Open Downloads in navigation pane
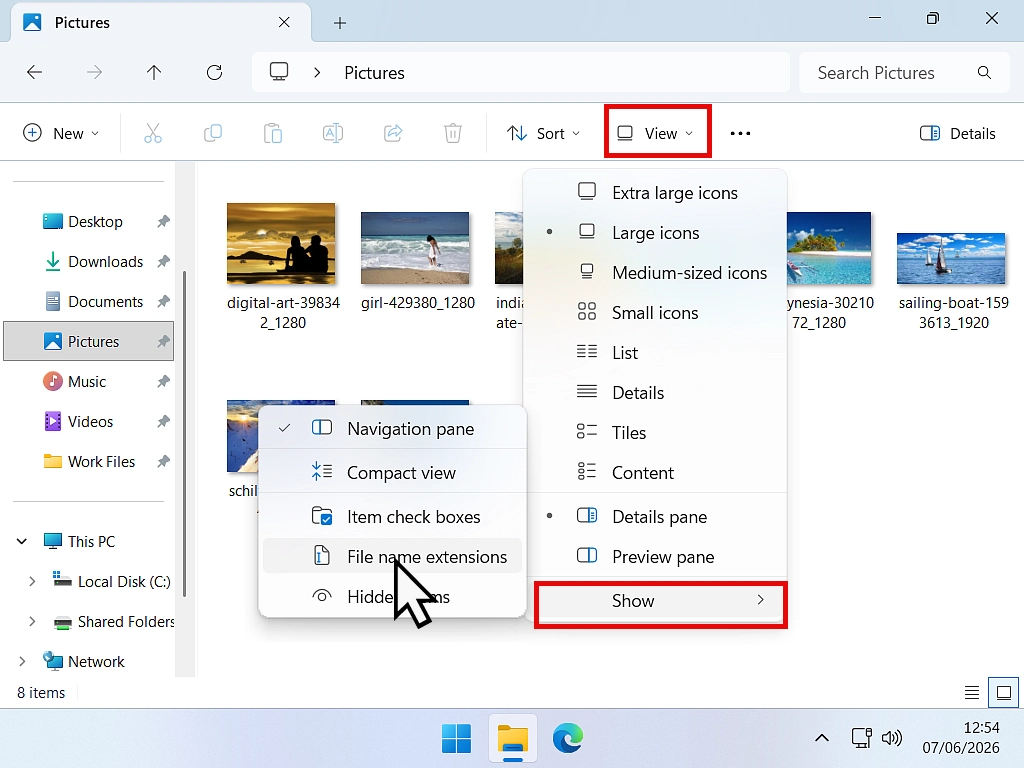This screenshot has height=768, width=1024. click(x=89, y=261)
